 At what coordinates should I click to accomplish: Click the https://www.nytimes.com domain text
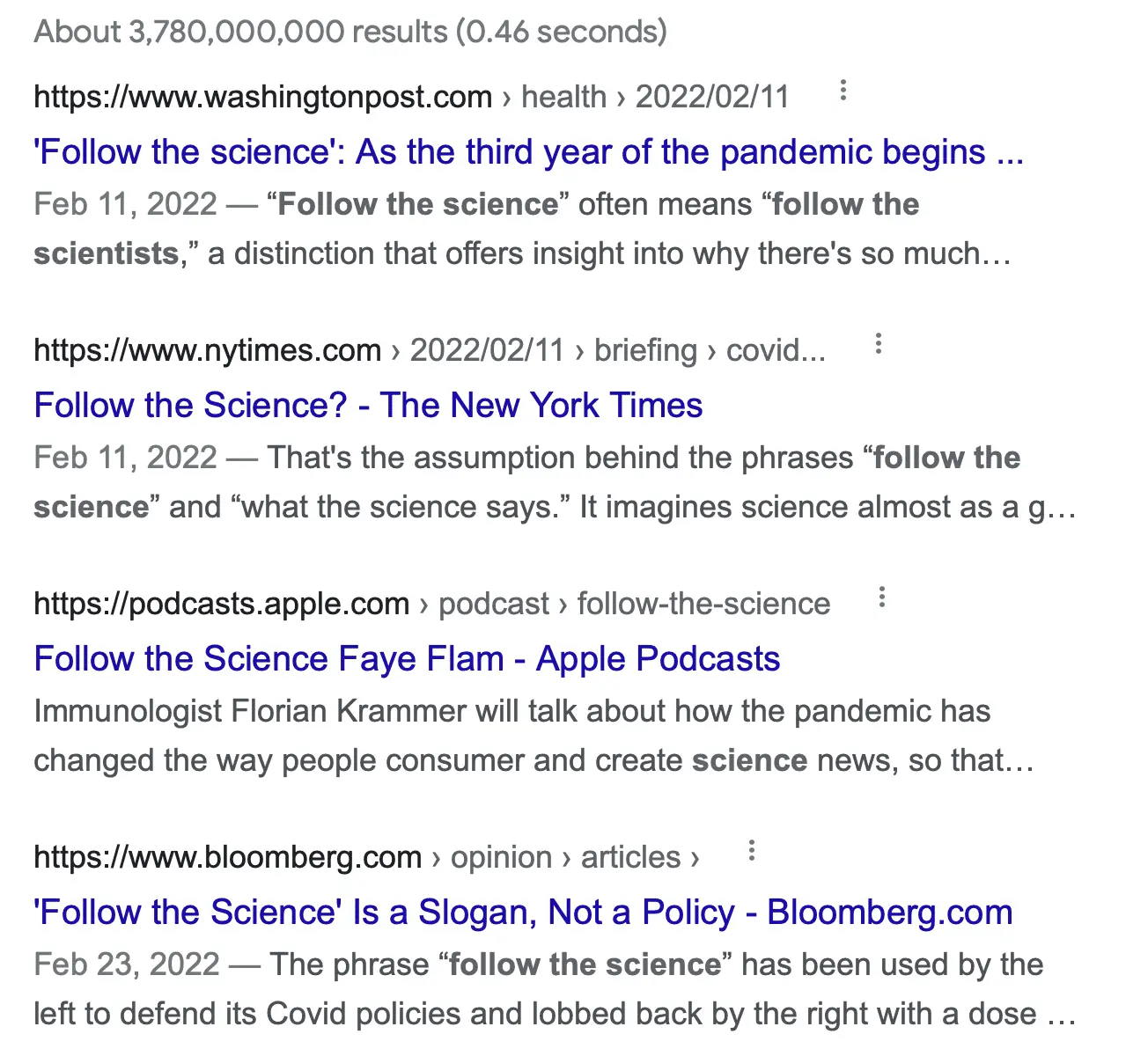207,350
